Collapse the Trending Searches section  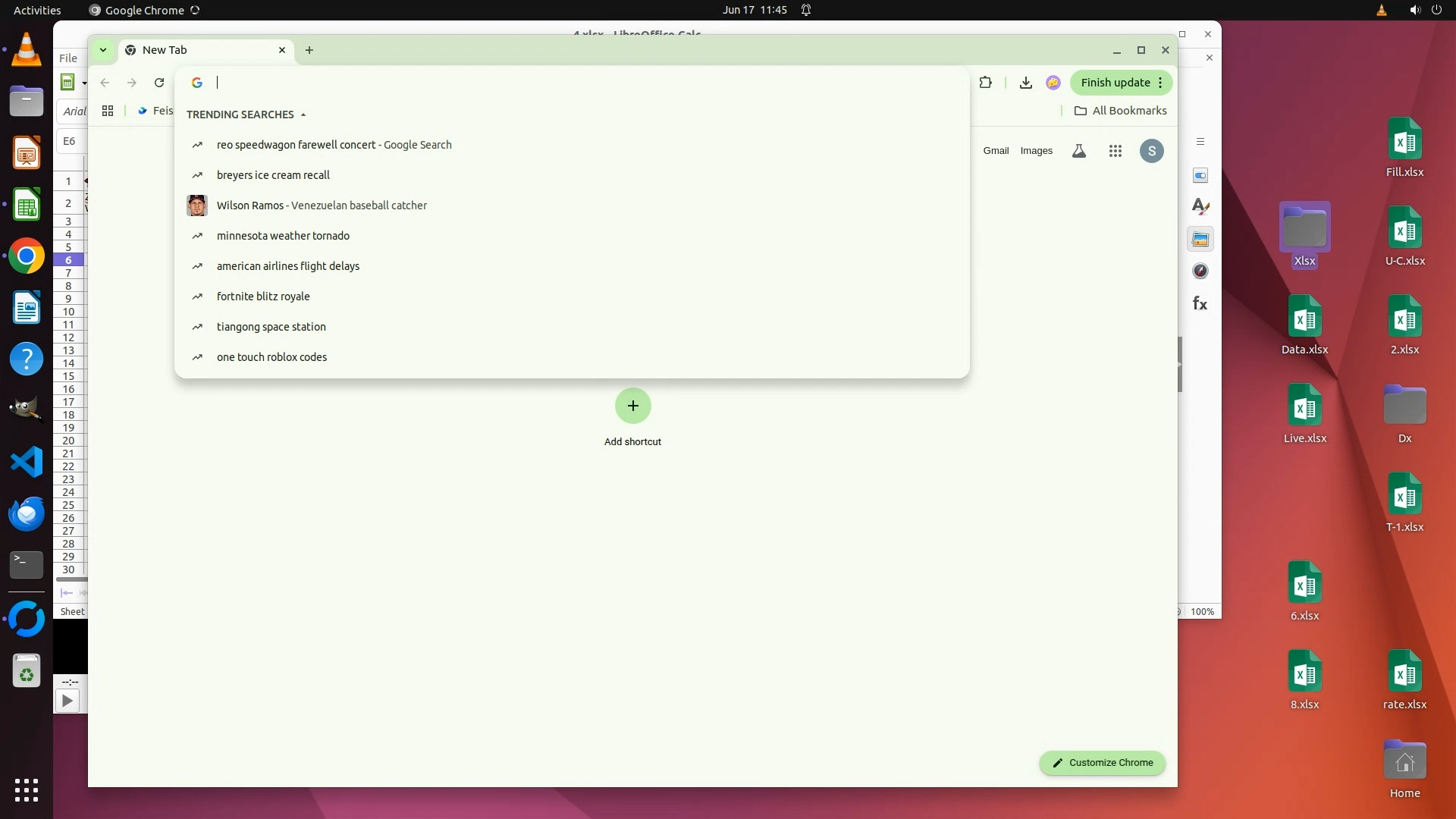[x=303, y=115]
